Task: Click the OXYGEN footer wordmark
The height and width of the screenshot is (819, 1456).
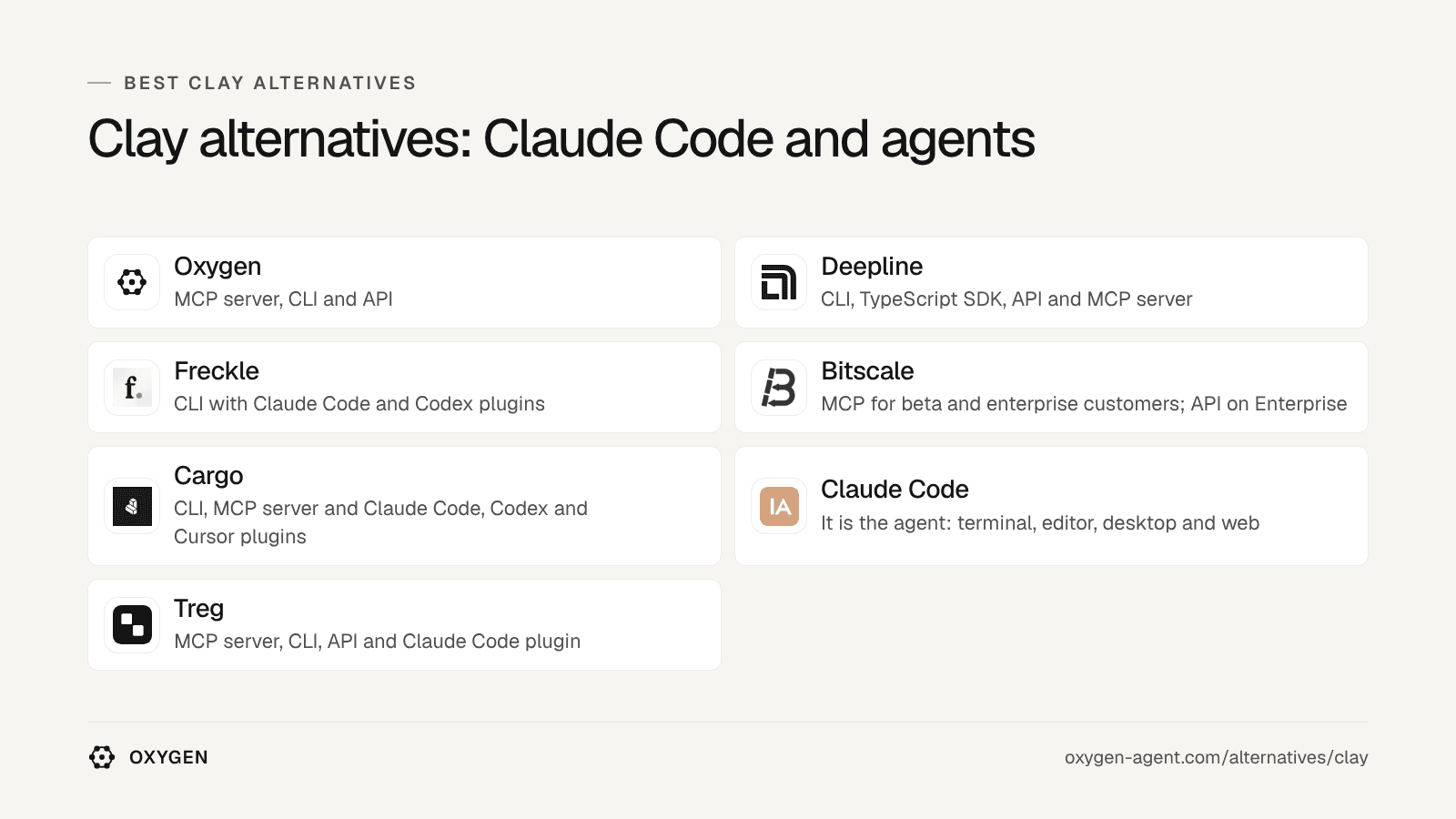Action: (168, 757)
